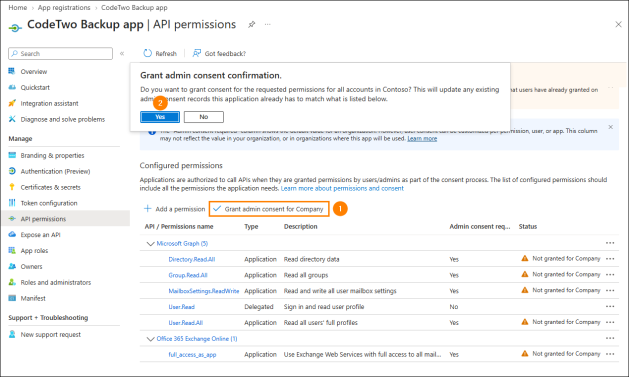Open more options for Office 365 Exchange group
Viewport: 629px width, 377px height.
(x=610, y=338)
